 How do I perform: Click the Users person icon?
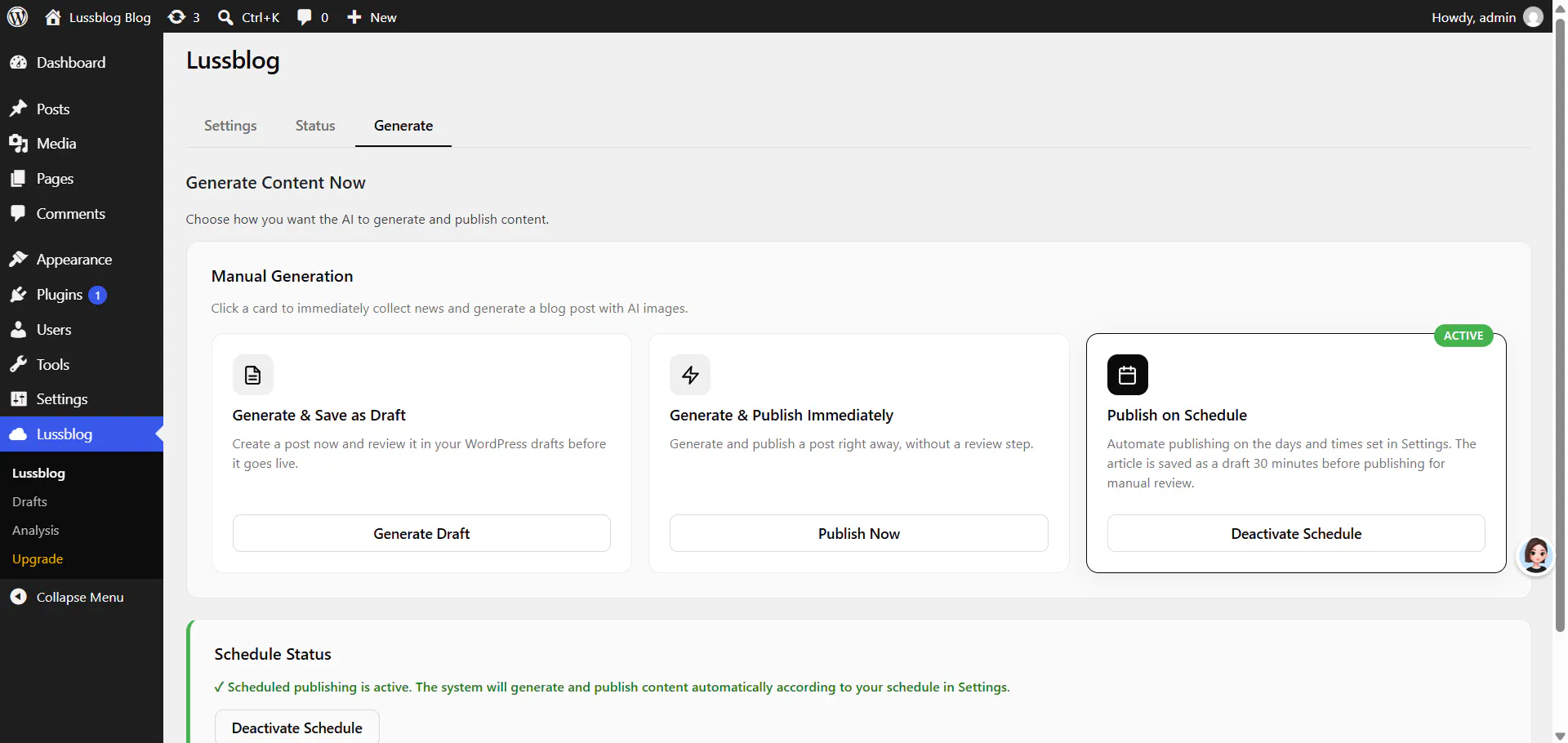18,330
